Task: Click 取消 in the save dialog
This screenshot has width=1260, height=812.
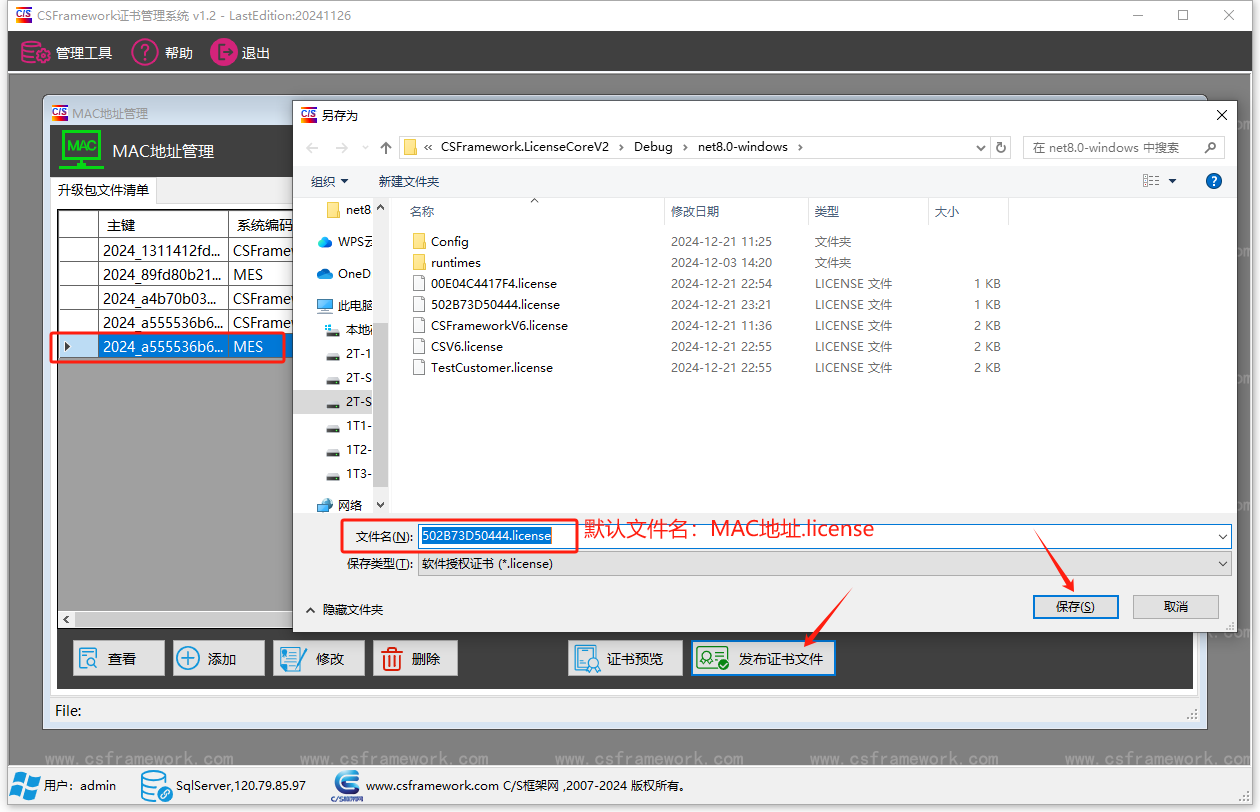Action: point(1175,607)
